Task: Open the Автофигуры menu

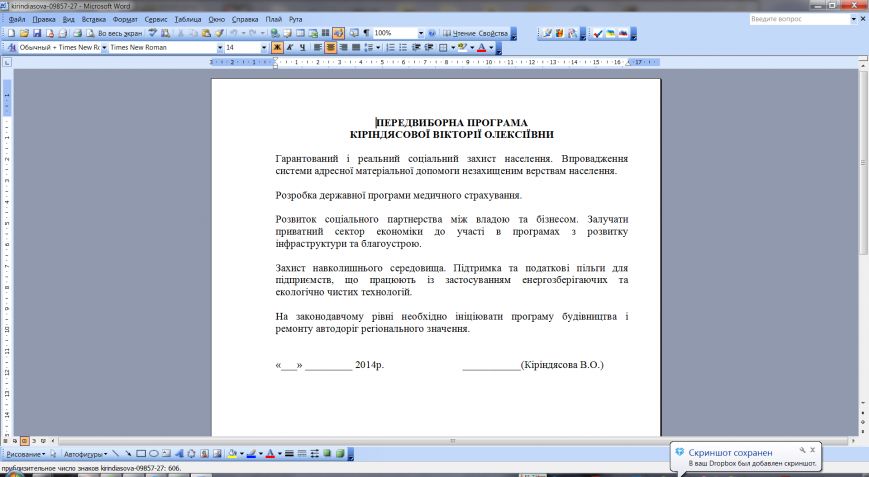Action: pos(85,454)
